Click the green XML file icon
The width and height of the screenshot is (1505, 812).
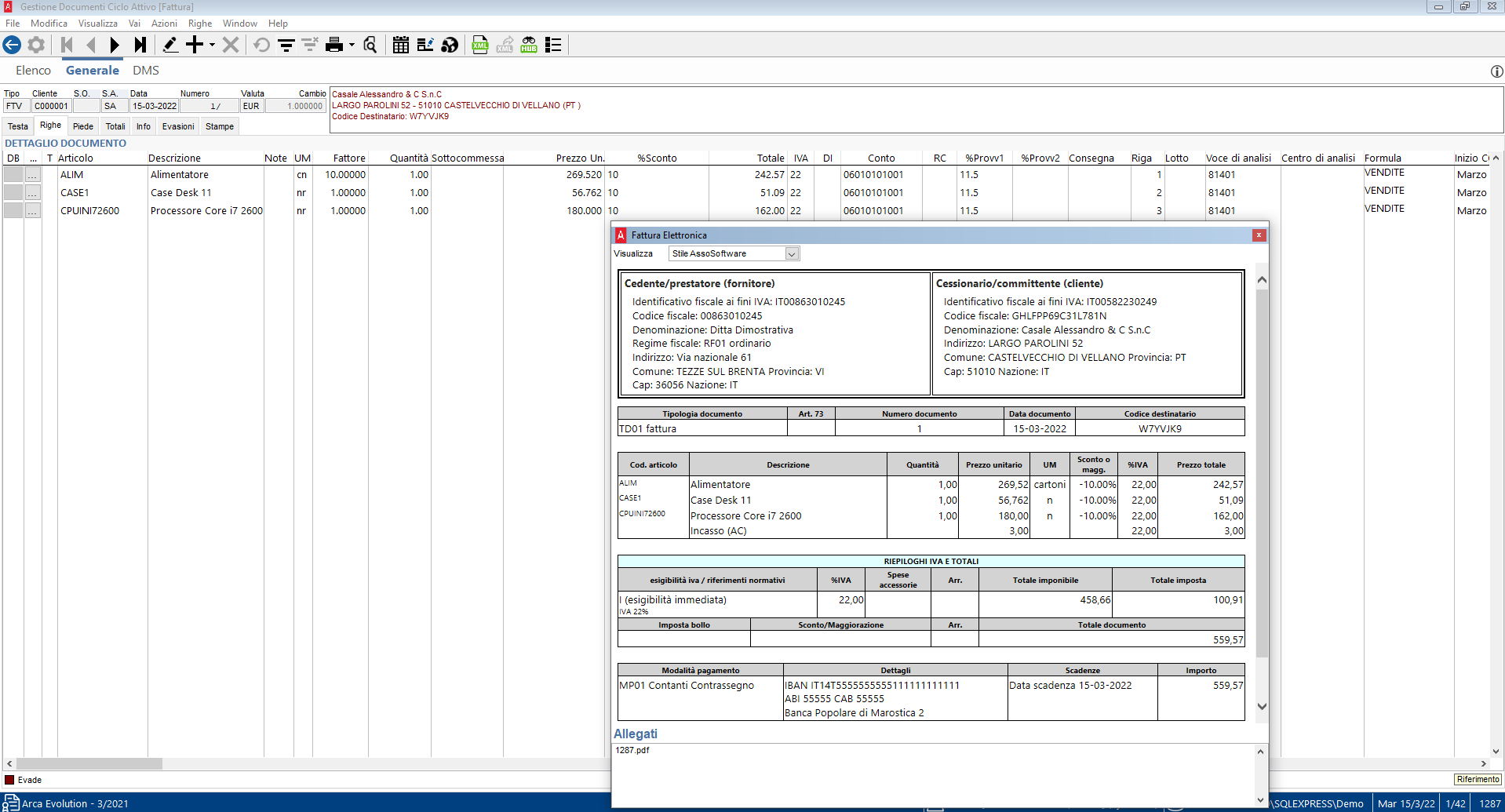tap(480, 45)
